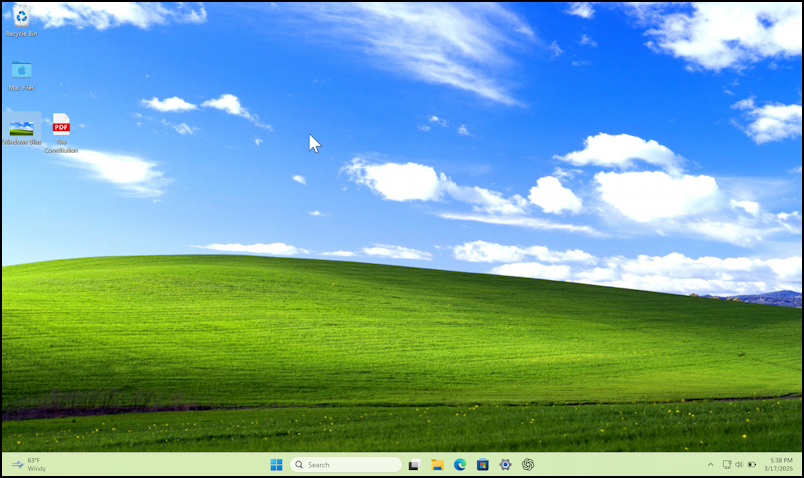
Task: Open the Recycle Bin desktop icon
Action: pyautogui.click(x=22, y=21)
